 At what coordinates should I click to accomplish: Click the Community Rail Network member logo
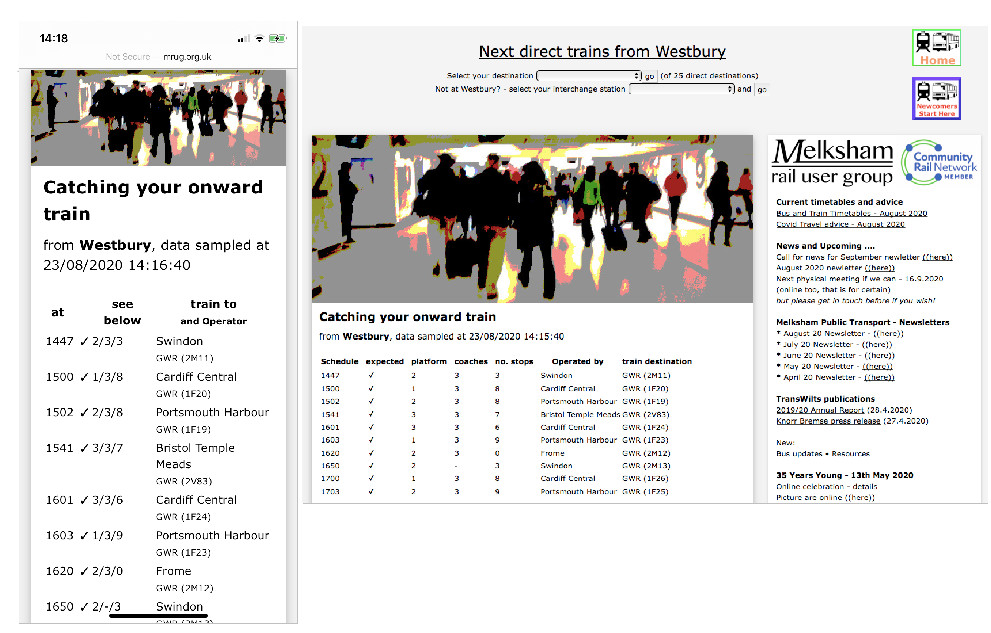(x=941, y=163)
